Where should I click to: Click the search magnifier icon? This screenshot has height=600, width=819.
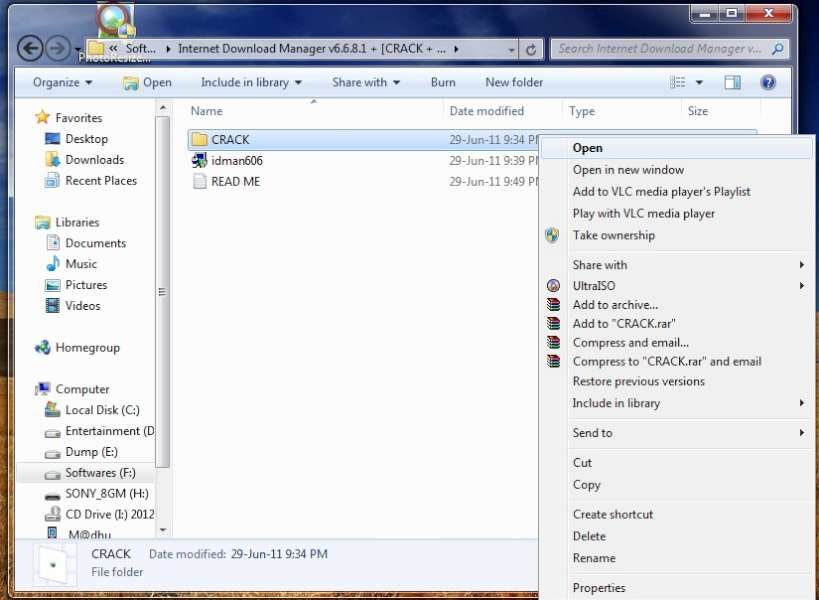click(778, 49)
